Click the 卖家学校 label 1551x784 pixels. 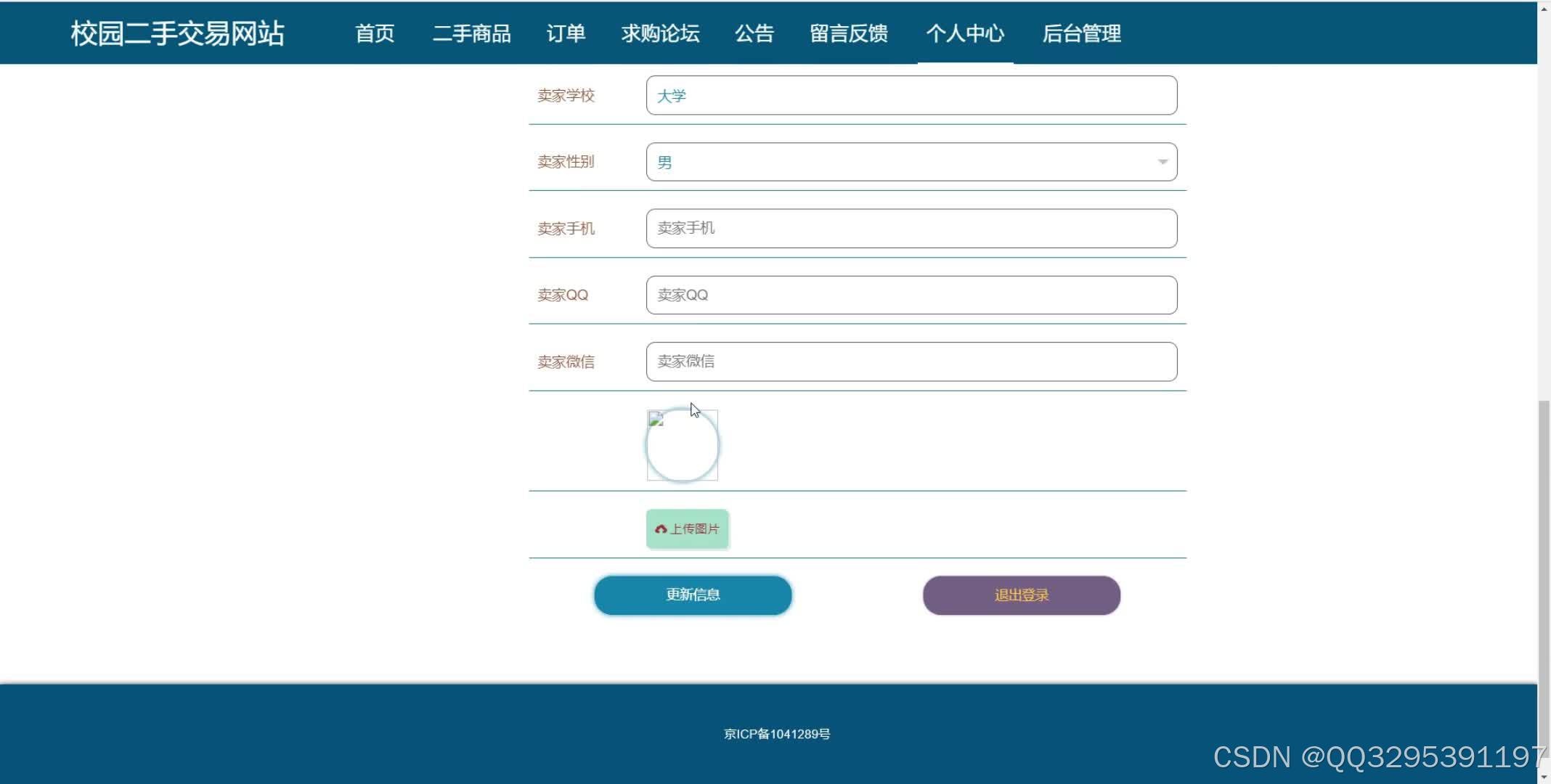coord(566,95)
